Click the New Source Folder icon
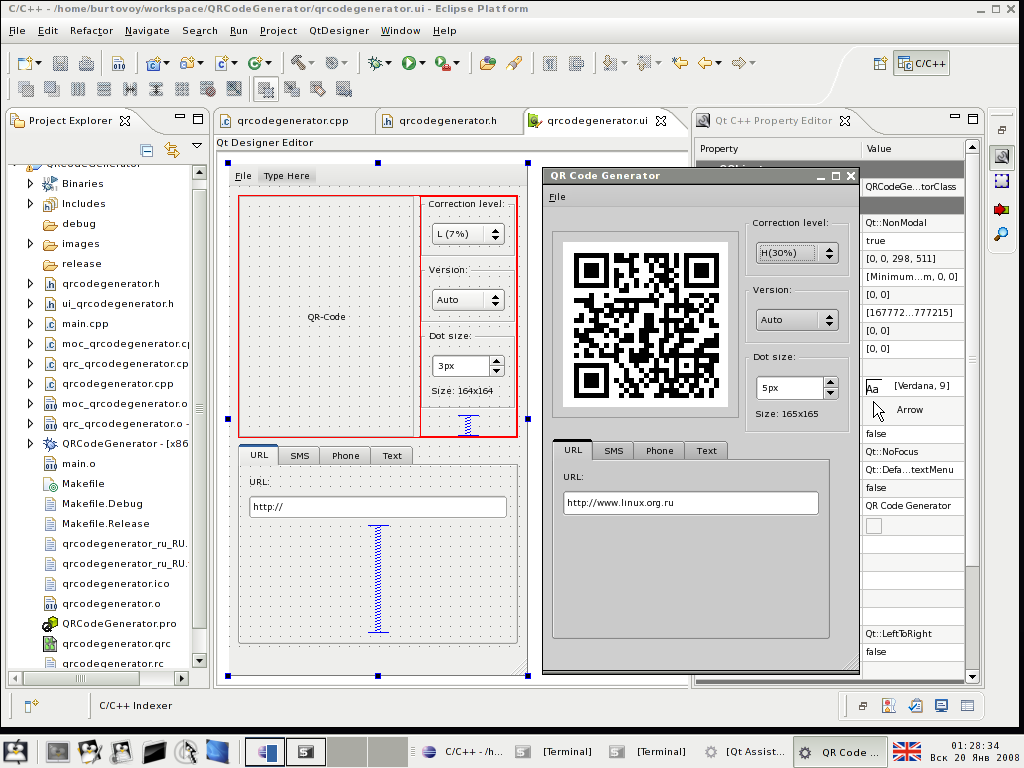Screen dimensions: 1024x768 pos(187,63)
